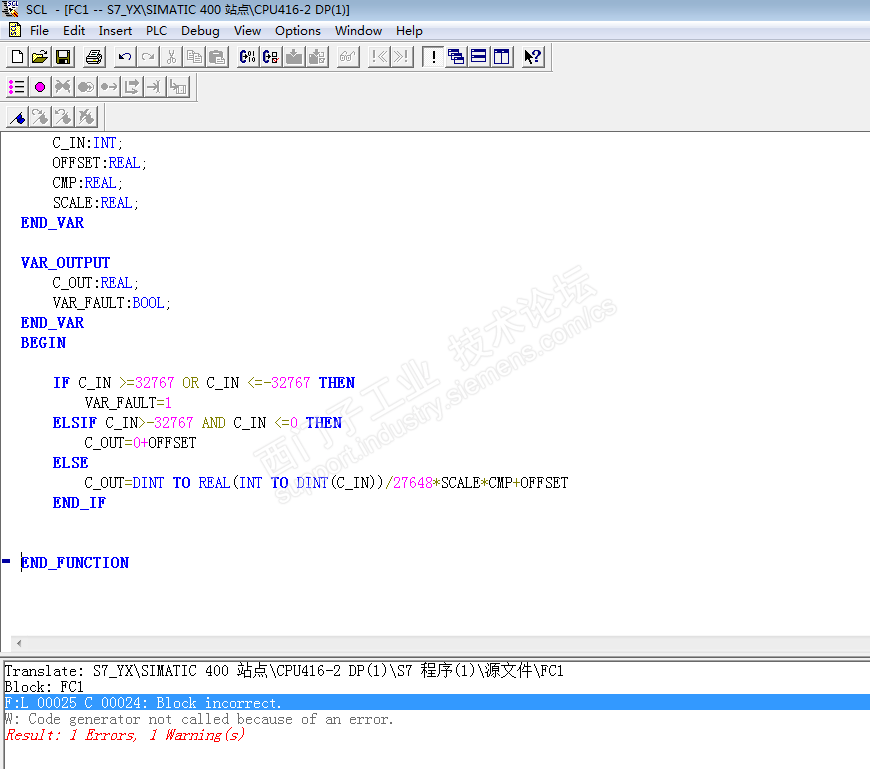This screenshot has width=870, height=769.
Task: Click the Result errors and warnings line
Action: coord(125,735)
